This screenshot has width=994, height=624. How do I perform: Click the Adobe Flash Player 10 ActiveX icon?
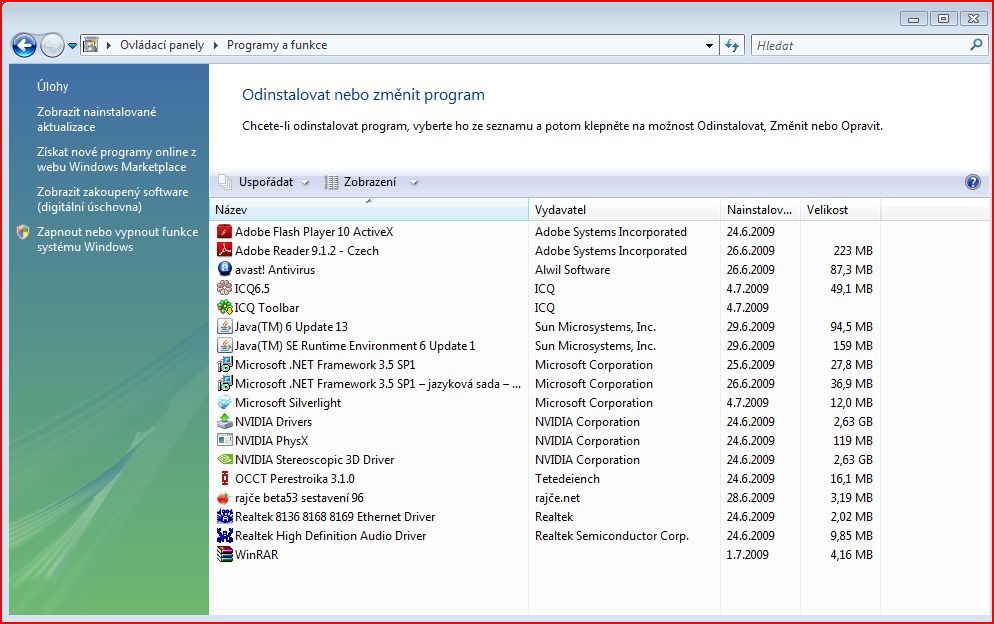(x=225, y=232)
